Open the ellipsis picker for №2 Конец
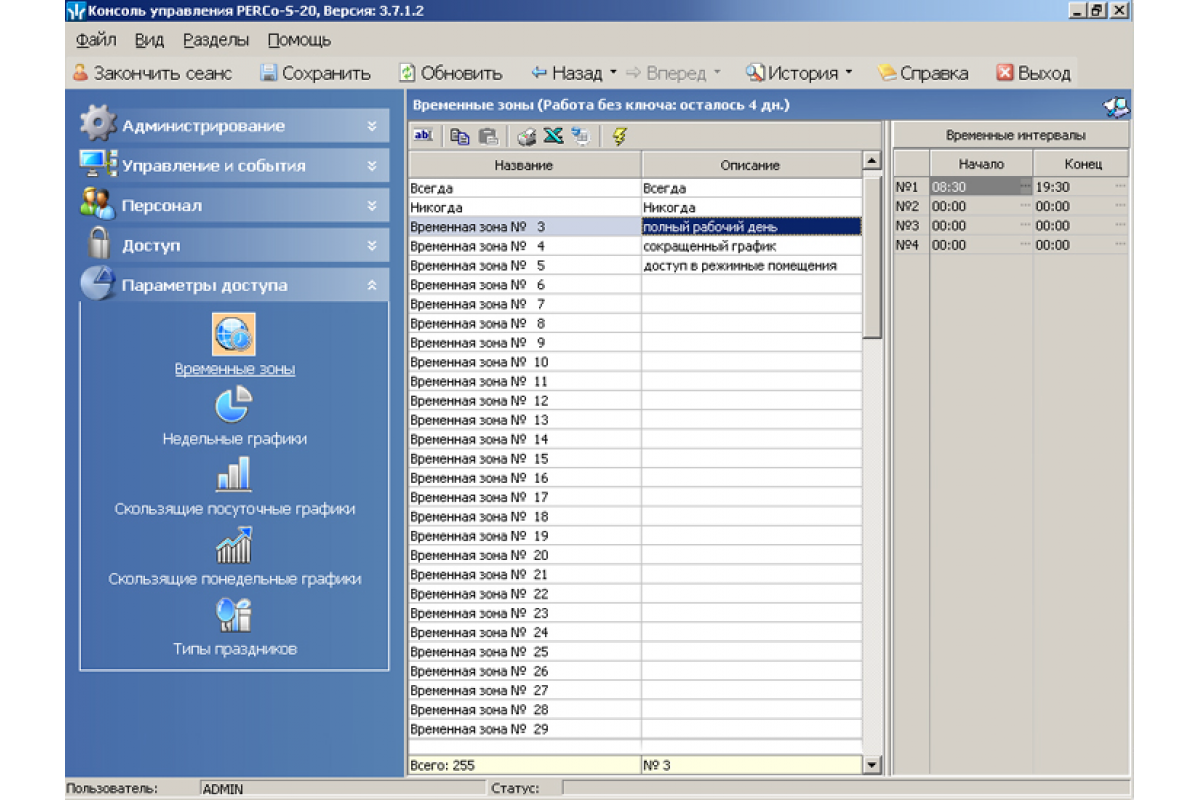Screen dimensions: 1200x800 (1120, 206)
